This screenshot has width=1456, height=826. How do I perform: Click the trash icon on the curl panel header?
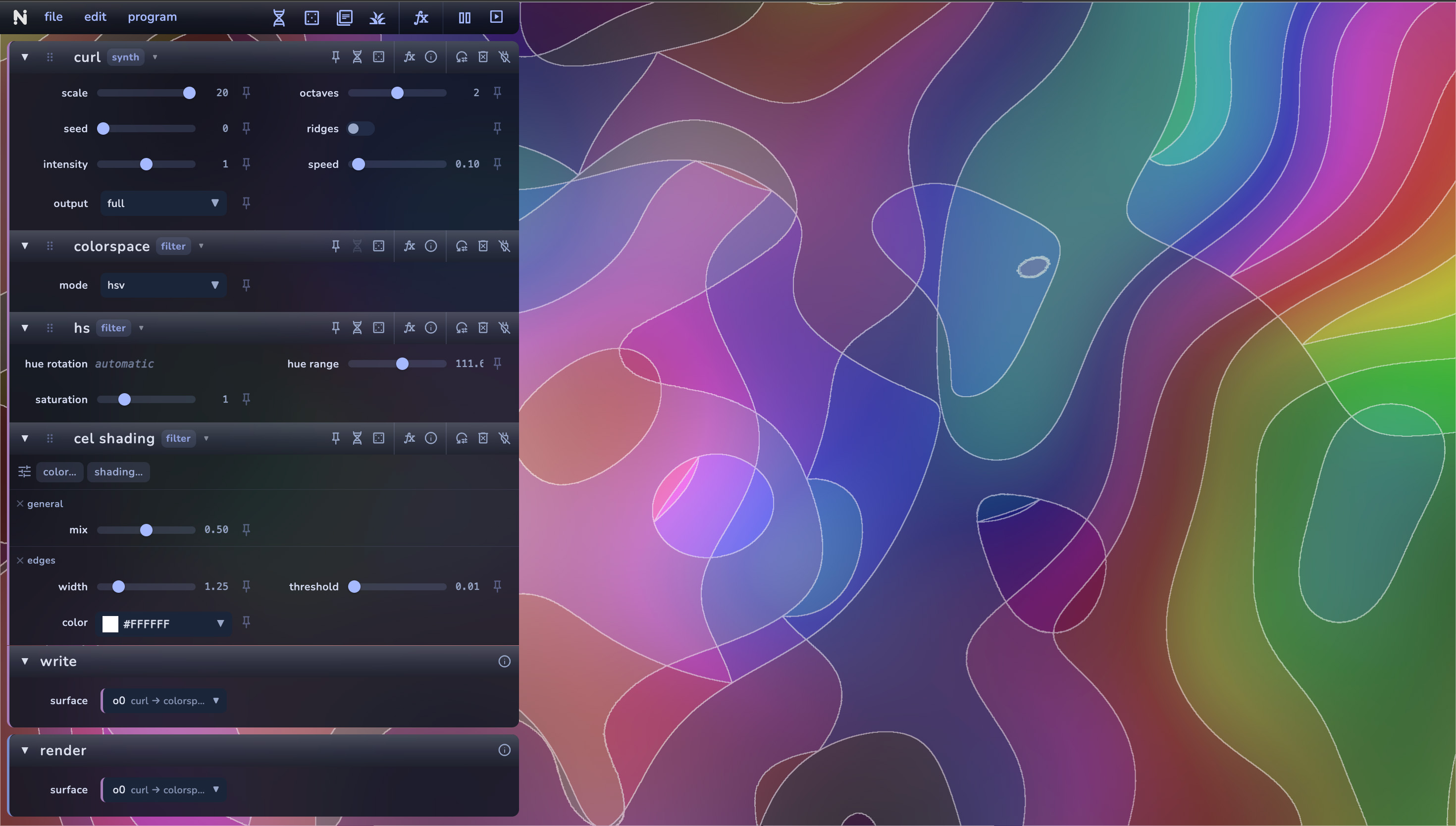[x=483, y=57]
